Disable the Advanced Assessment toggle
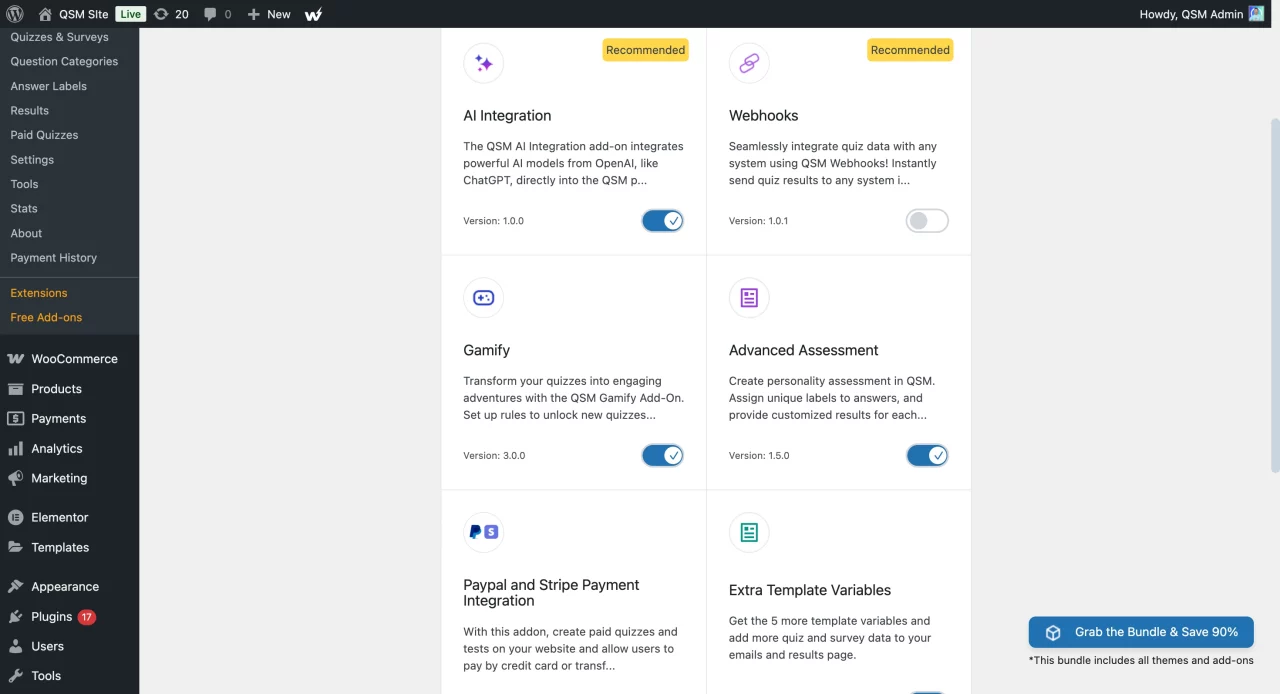 click(x=927, y=456)
